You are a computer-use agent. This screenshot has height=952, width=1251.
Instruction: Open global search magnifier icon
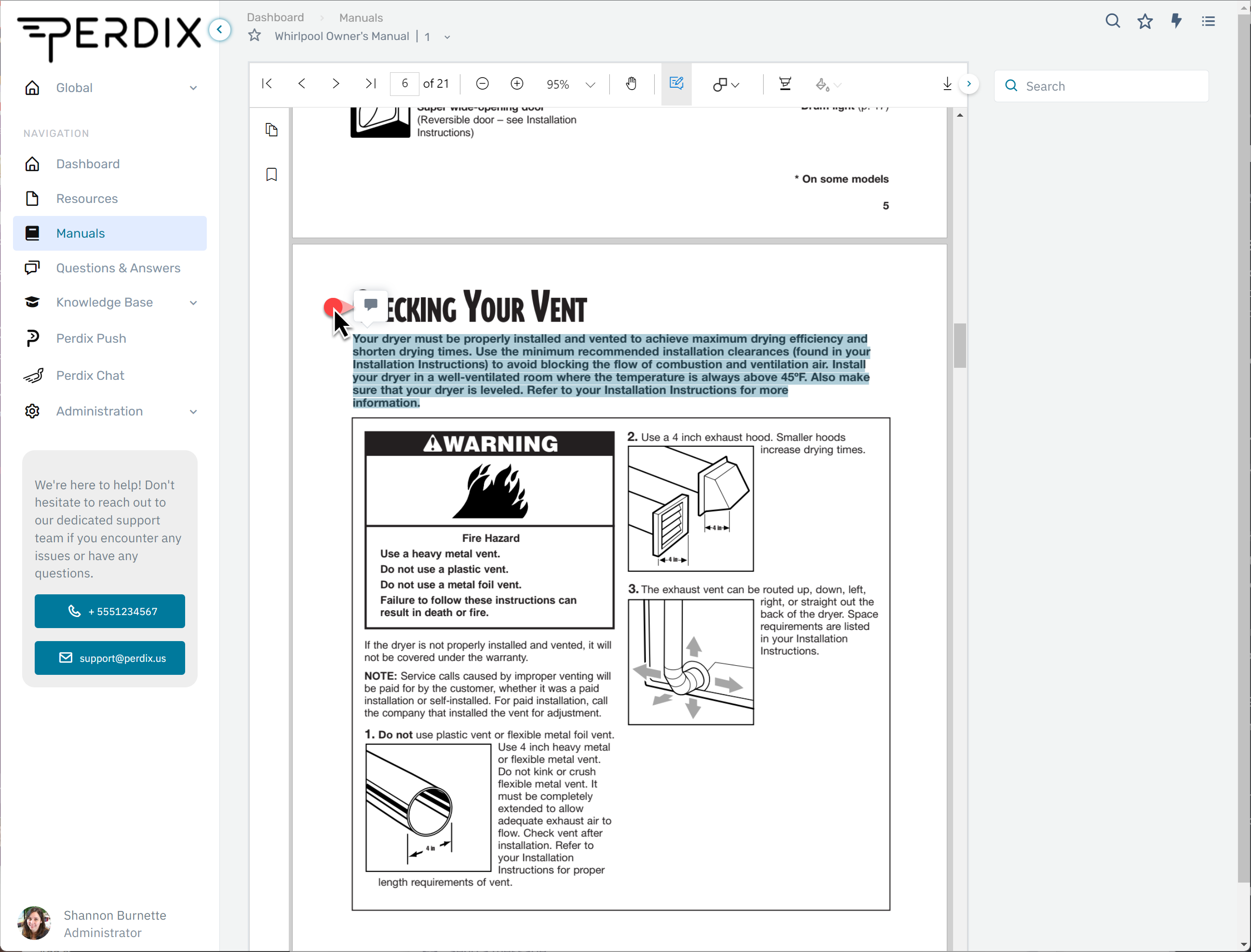tap(1112, 21)
